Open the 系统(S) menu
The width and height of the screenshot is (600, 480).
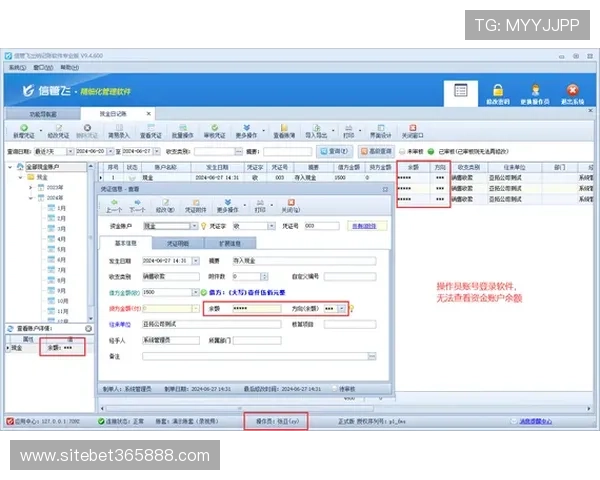coord(18,67)
